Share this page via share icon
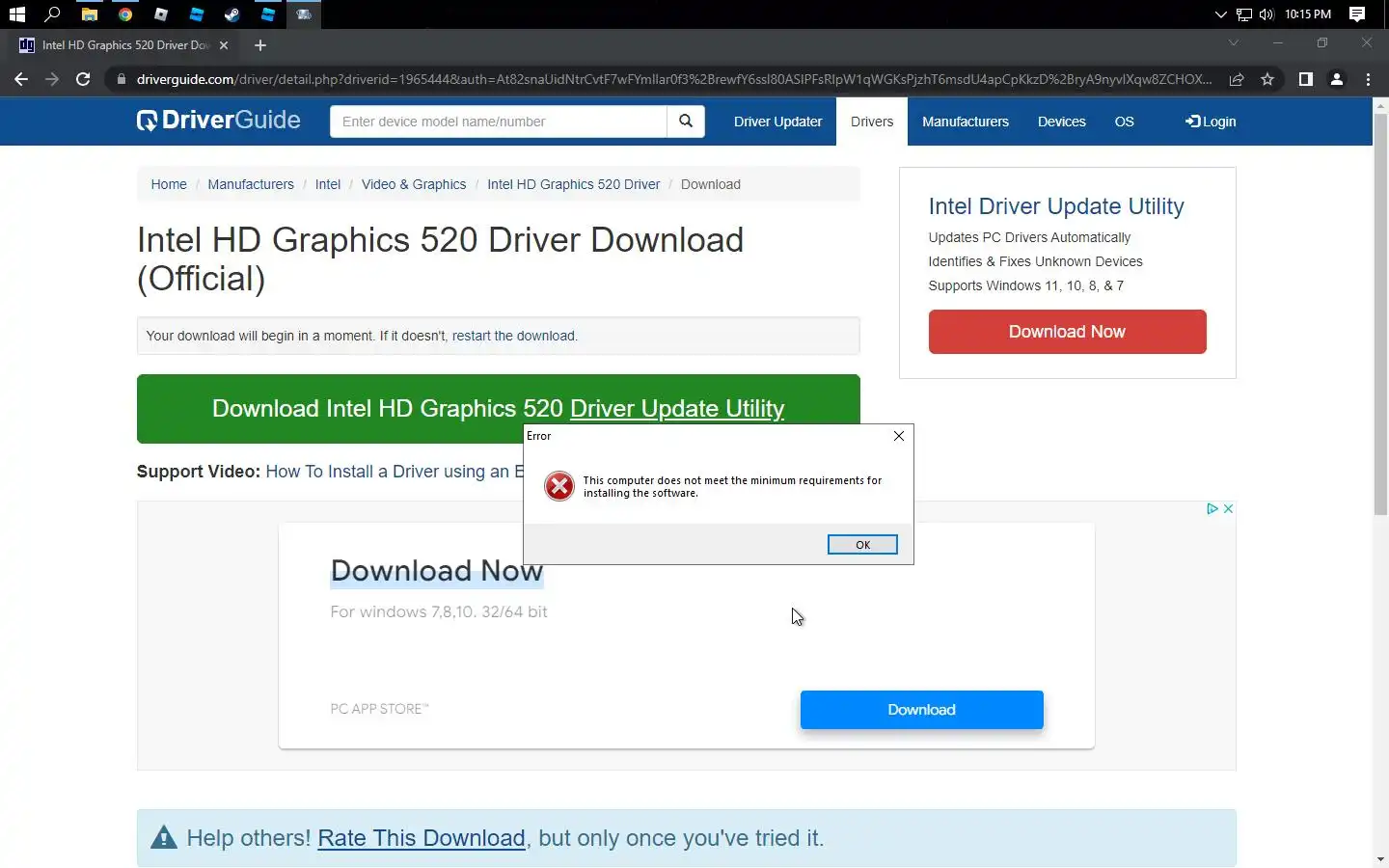Image resolution: width=1389 pixels, height=868 pixels. [x=1237, y=79]
